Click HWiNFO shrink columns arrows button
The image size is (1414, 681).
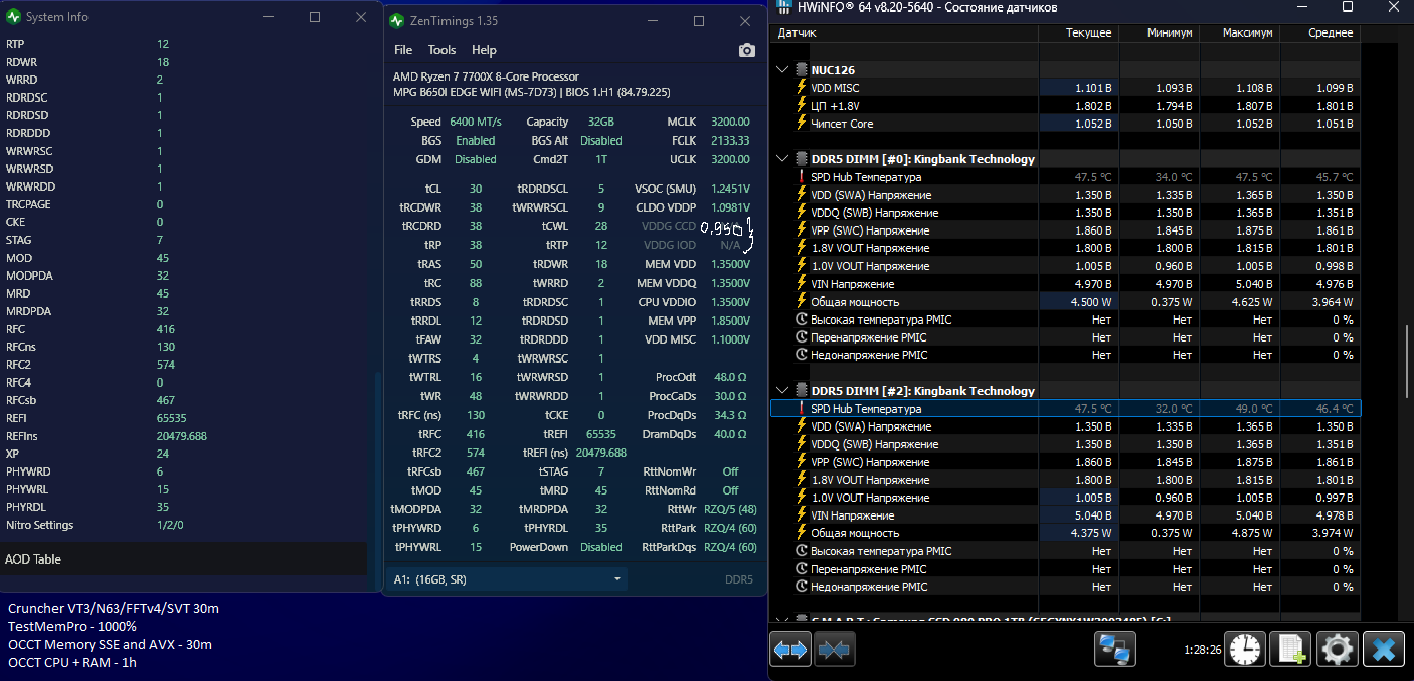point(834,650)
